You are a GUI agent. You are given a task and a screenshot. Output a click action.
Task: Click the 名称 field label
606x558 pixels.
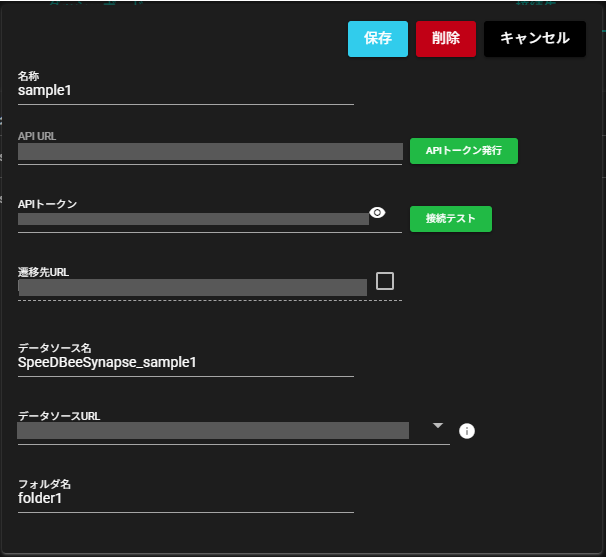coord(28,76)
